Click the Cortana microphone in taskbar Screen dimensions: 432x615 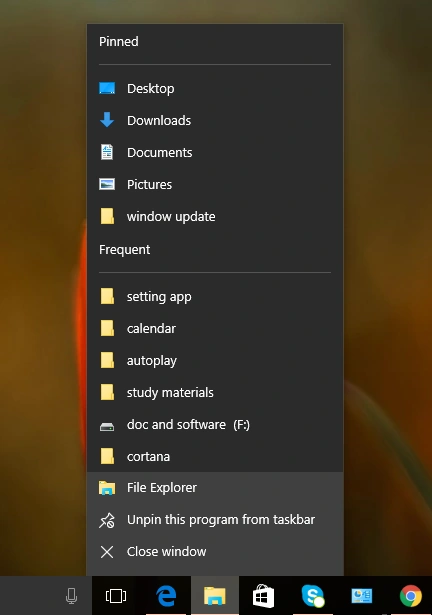point(71,596)
